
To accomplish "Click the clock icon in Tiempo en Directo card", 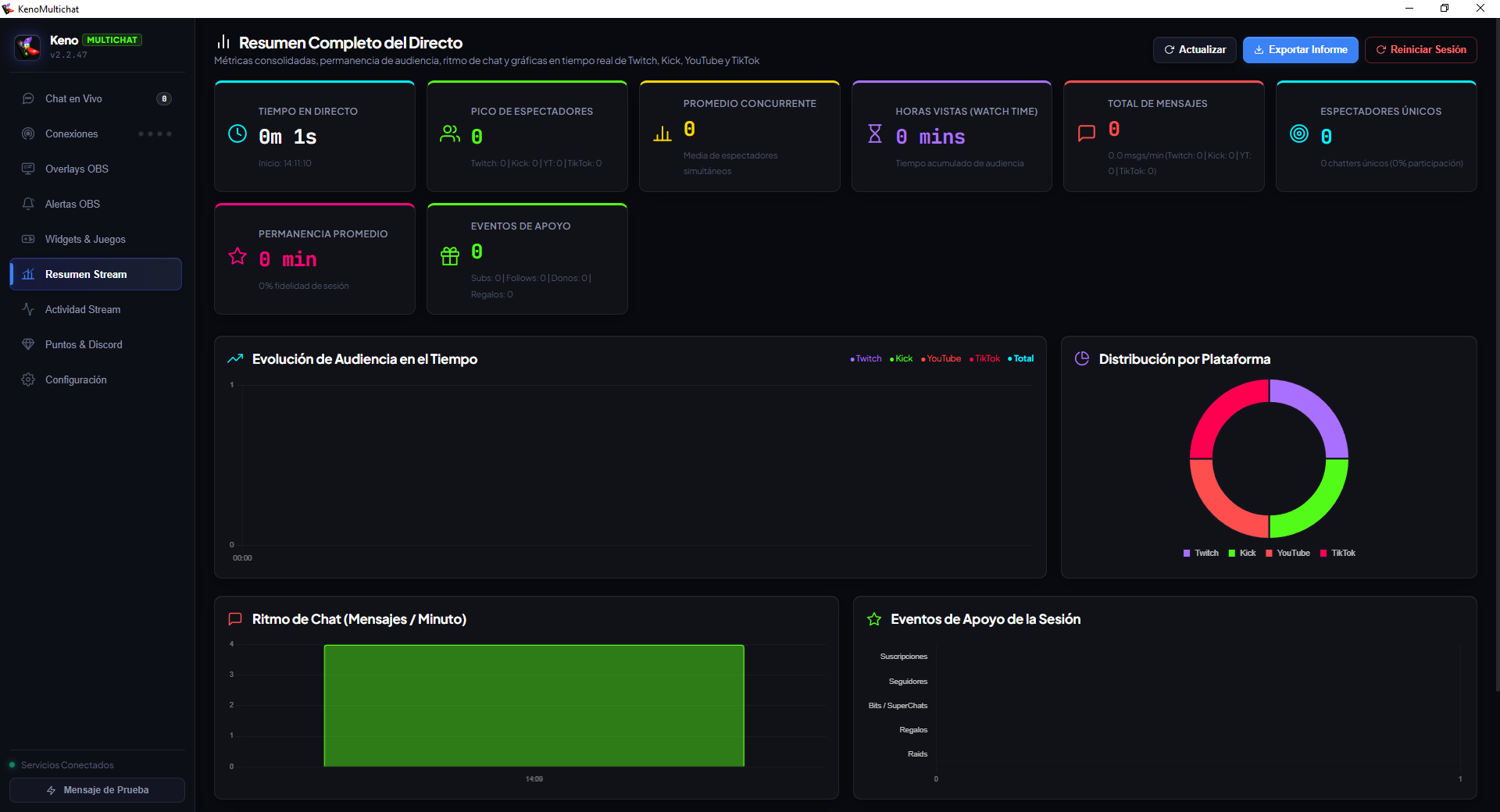I will (x=237, y=134).
